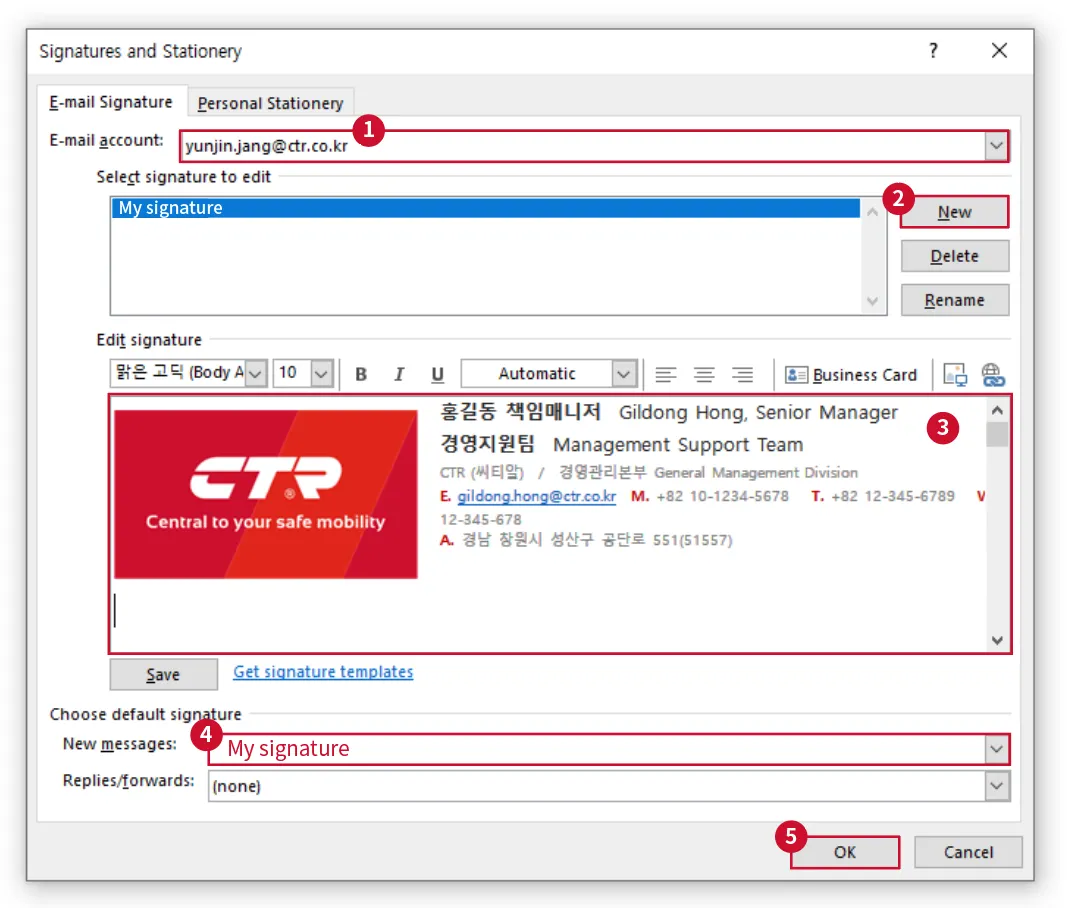Delete the selected signature
Viewport: 1067px width, 908px height.
coord(955,256)
